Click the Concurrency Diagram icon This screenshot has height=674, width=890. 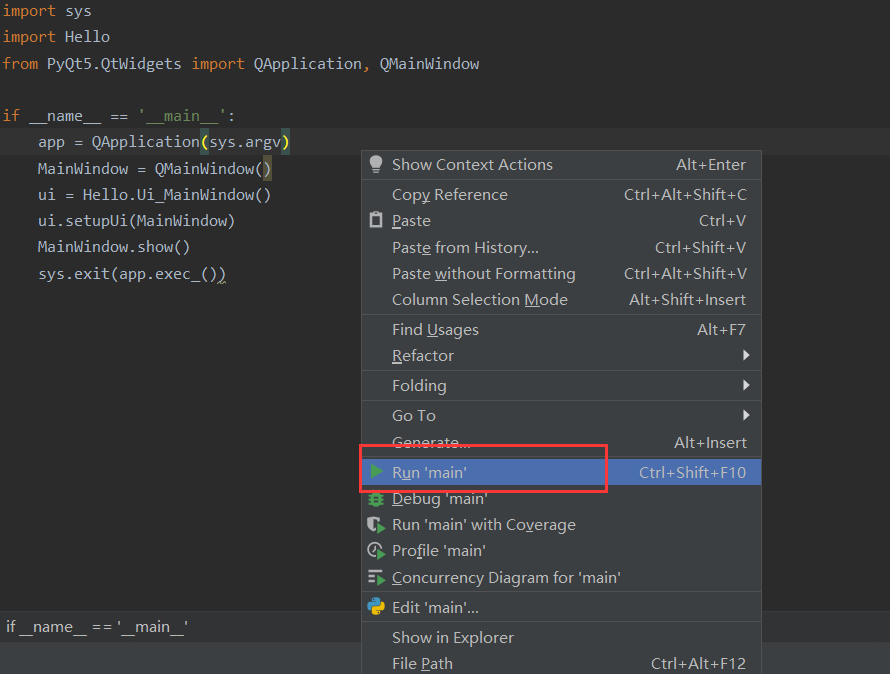pyautogui.click(x=376, y=577)
